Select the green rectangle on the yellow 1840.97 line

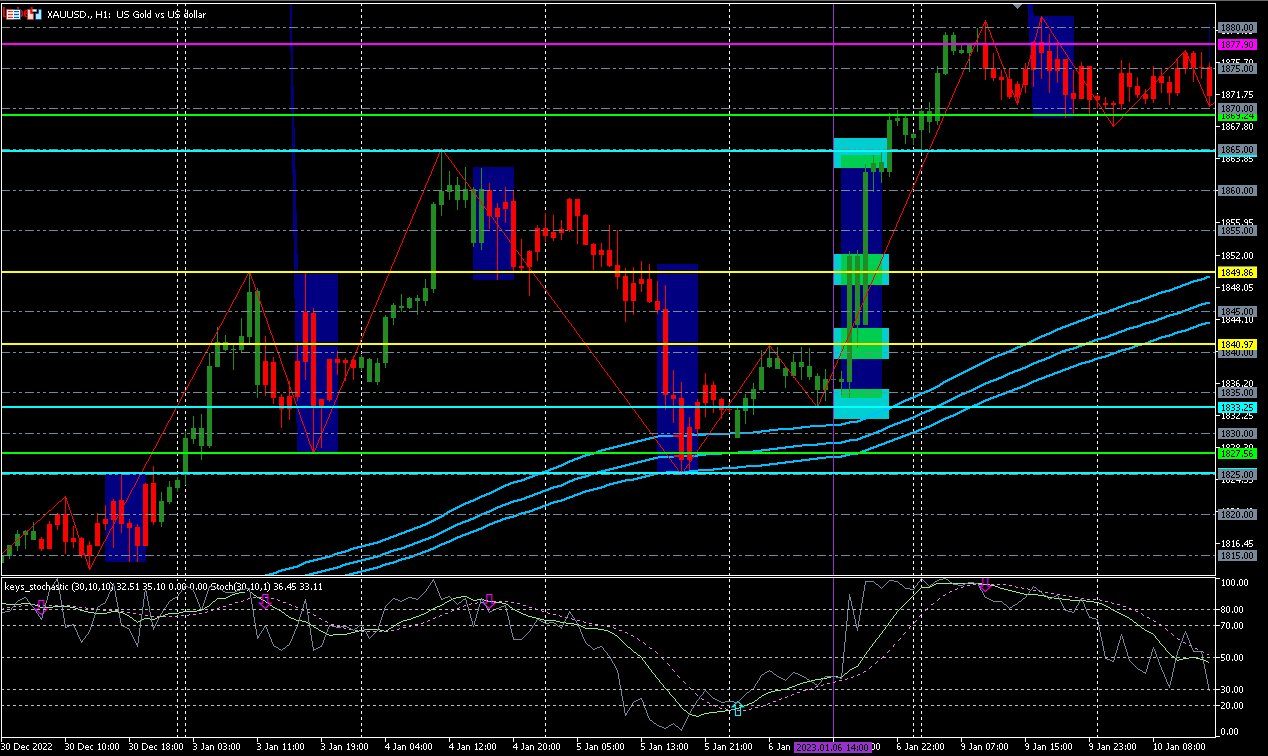(x=861, y=343)
